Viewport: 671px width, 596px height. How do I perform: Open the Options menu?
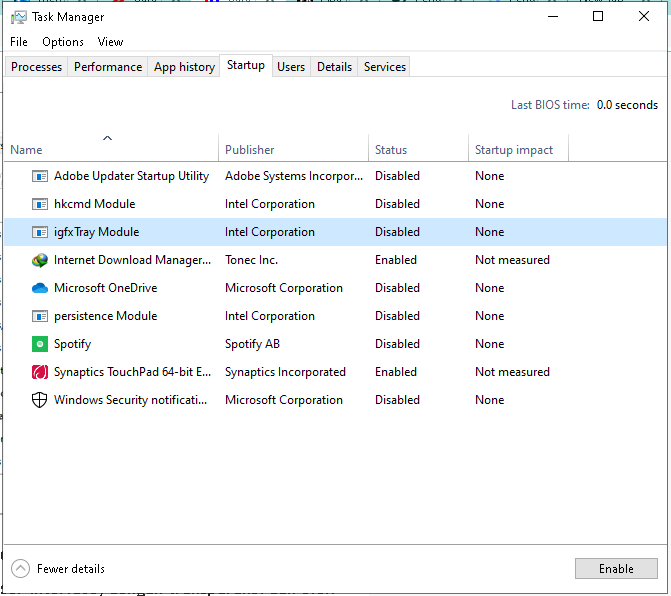[x=63, y=42]
